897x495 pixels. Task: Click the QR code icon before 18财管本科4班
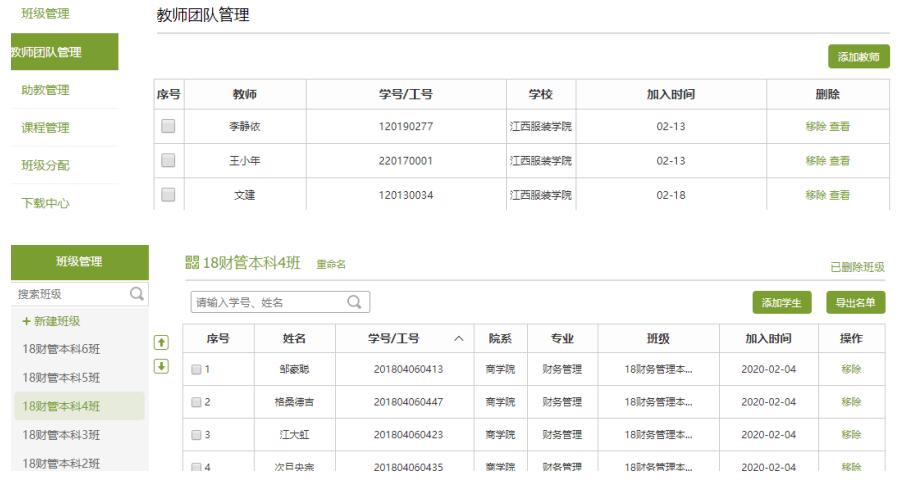click(192, 264)
